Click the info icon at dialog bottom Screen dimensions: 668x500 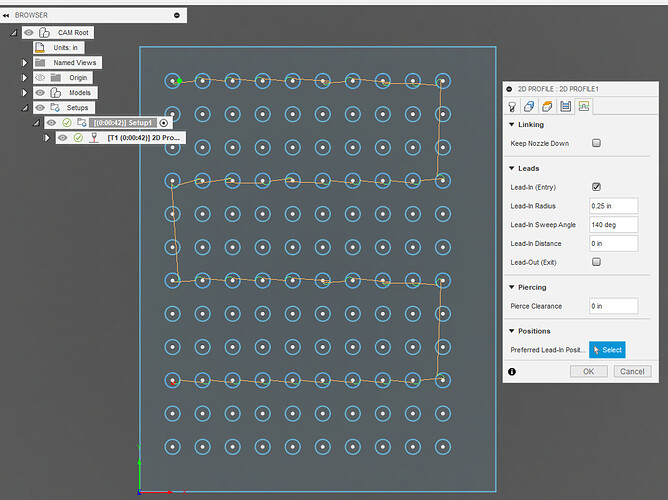512,372
